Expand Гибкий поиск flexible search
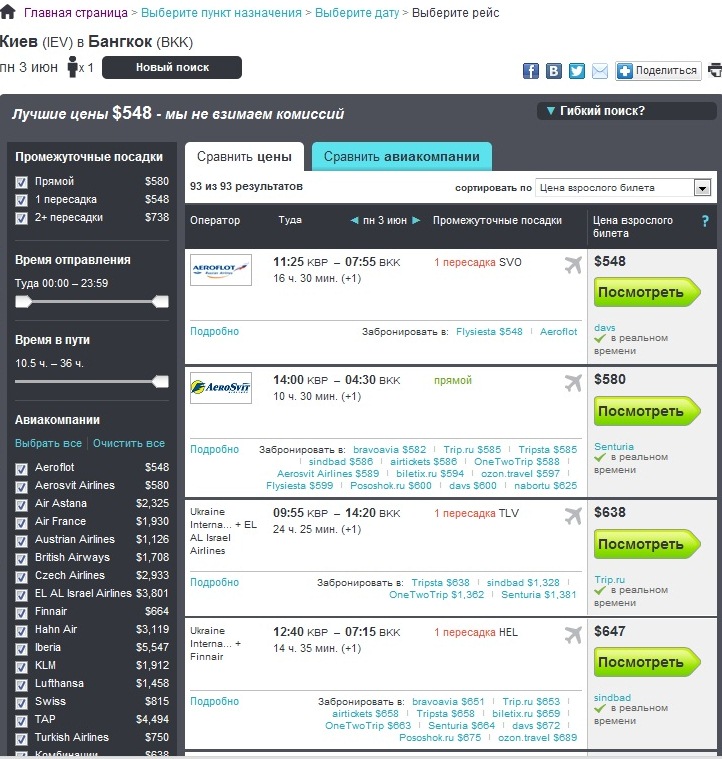Viewport: 722px width, 759px height. point(627,111)
